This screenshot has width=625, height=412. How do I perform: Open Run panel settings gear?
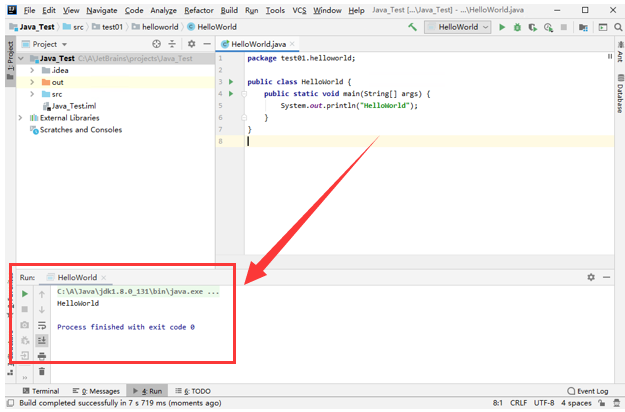(x=591, y=277)
